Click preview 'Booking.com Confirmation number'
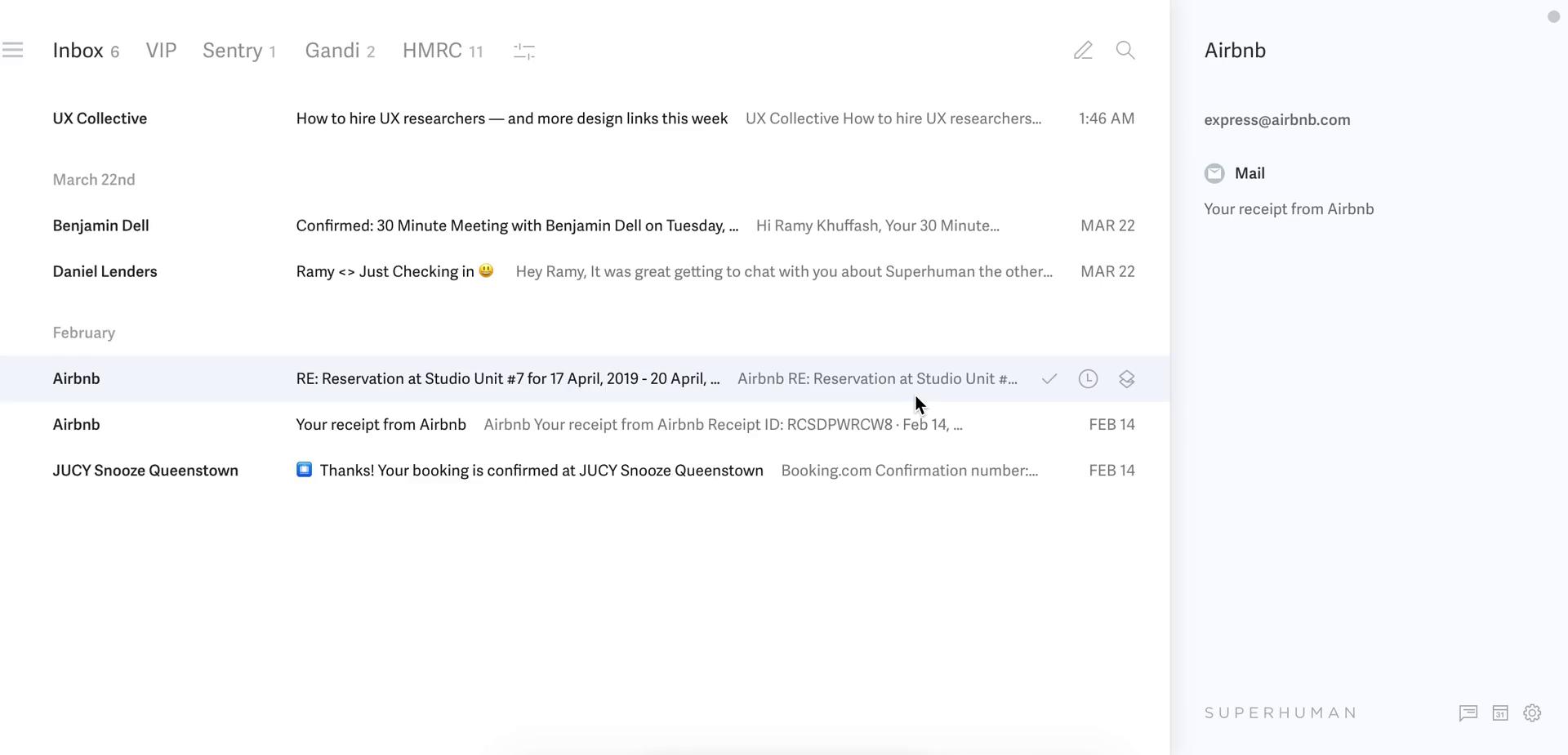The image size is (1568, 755). click(909, 470)
